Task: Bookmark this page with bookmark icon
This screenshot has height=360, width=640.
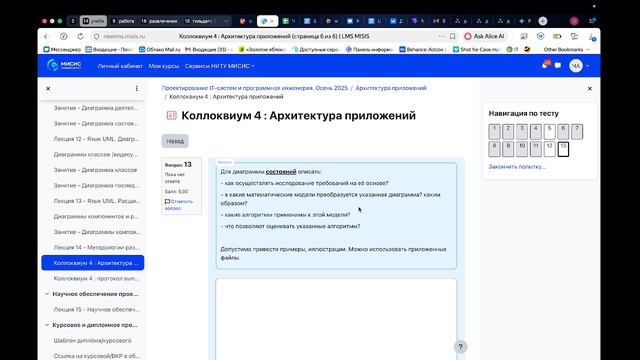Action: point(453,36)
